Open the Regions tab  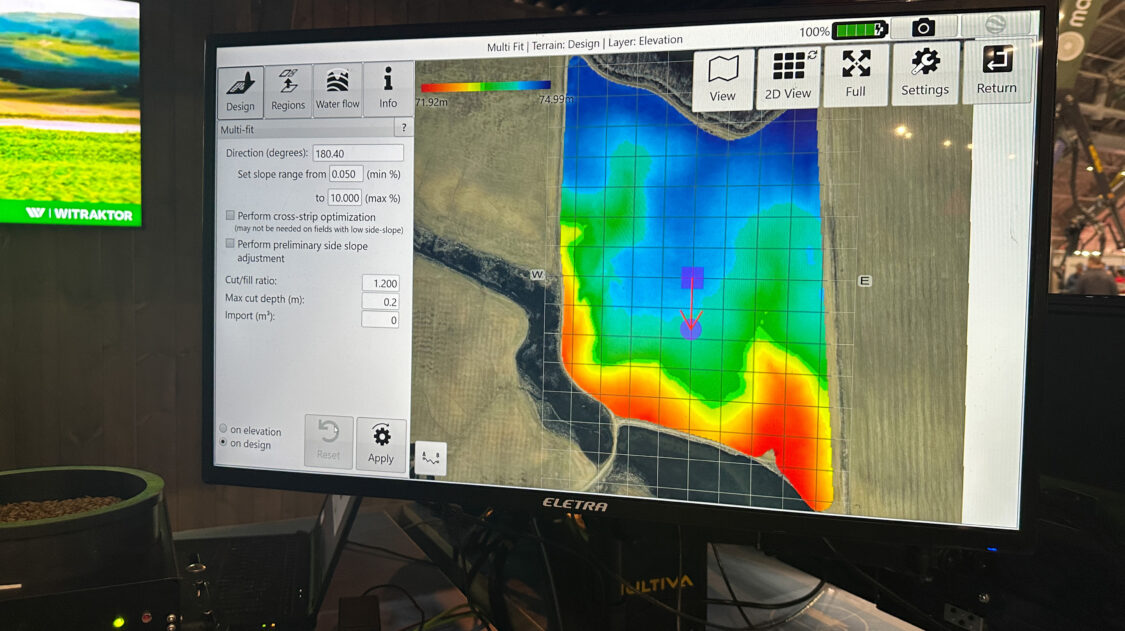288,92
